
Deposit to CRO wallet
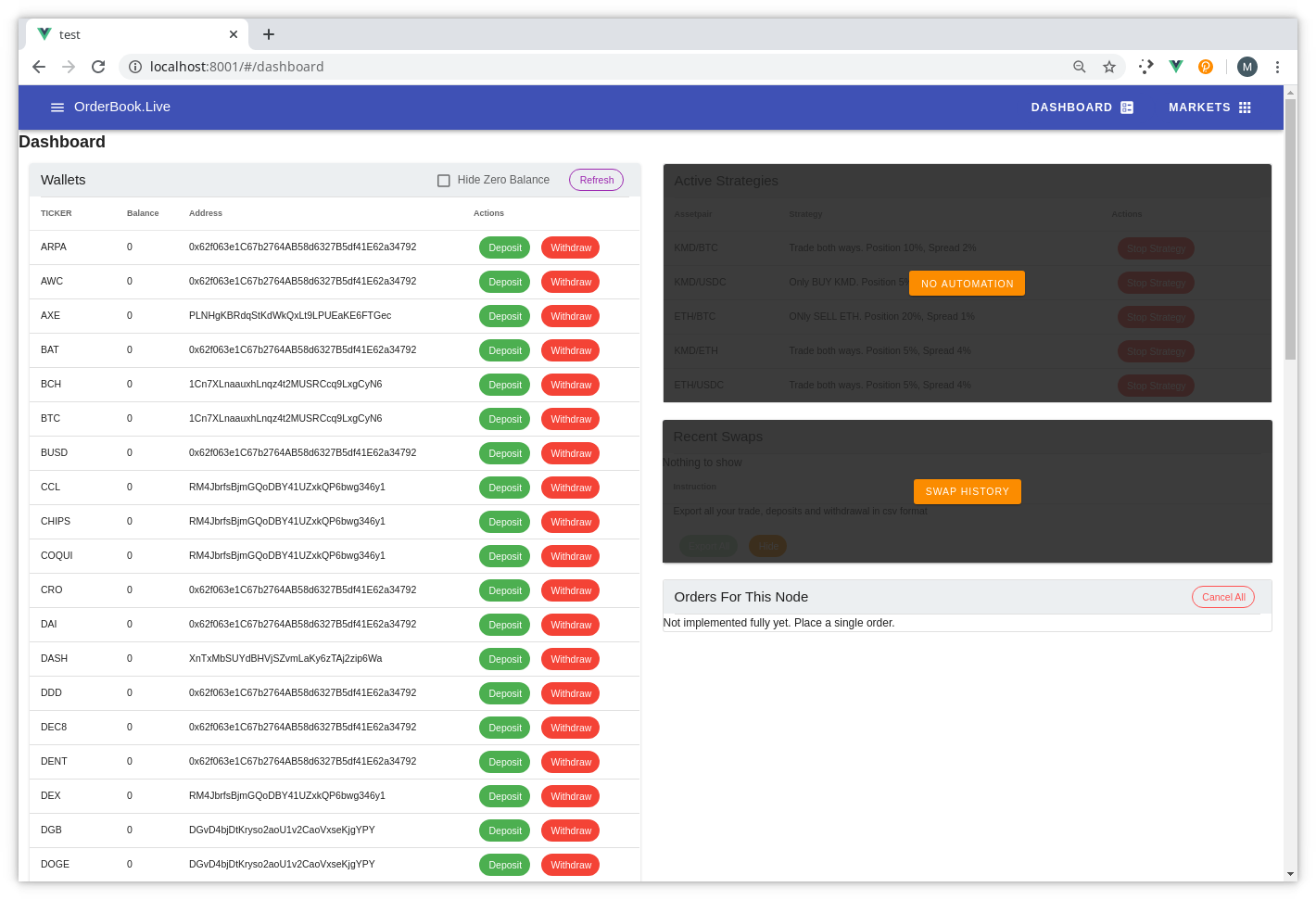[x=505, y=590]
